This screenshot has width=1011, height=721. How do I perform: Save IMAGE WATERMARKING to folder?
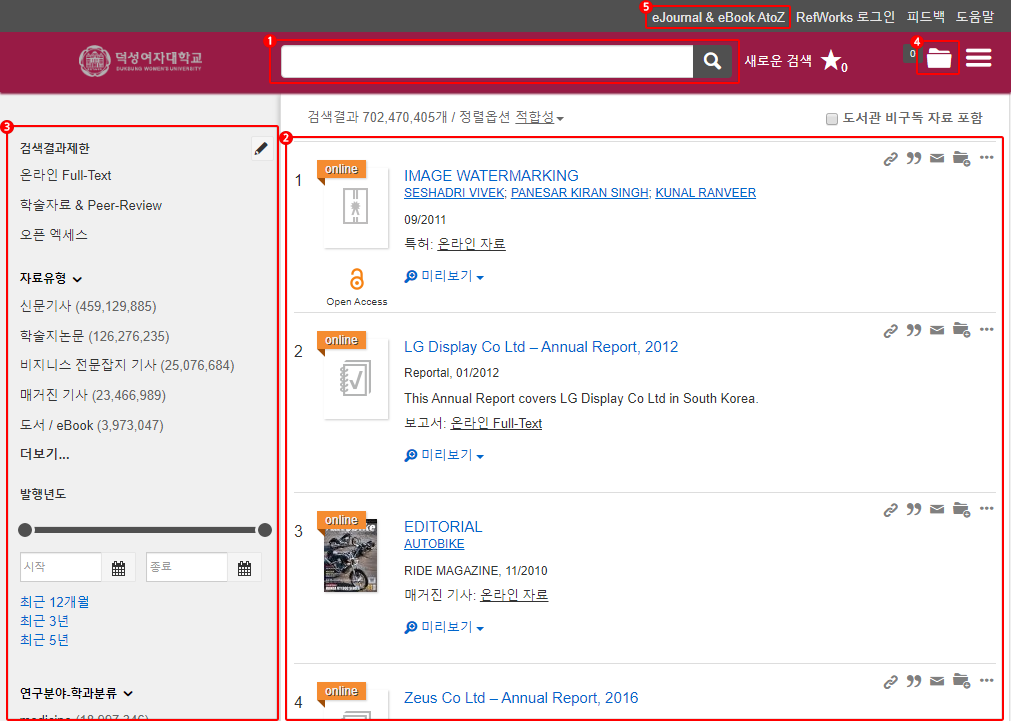(961, 158)
